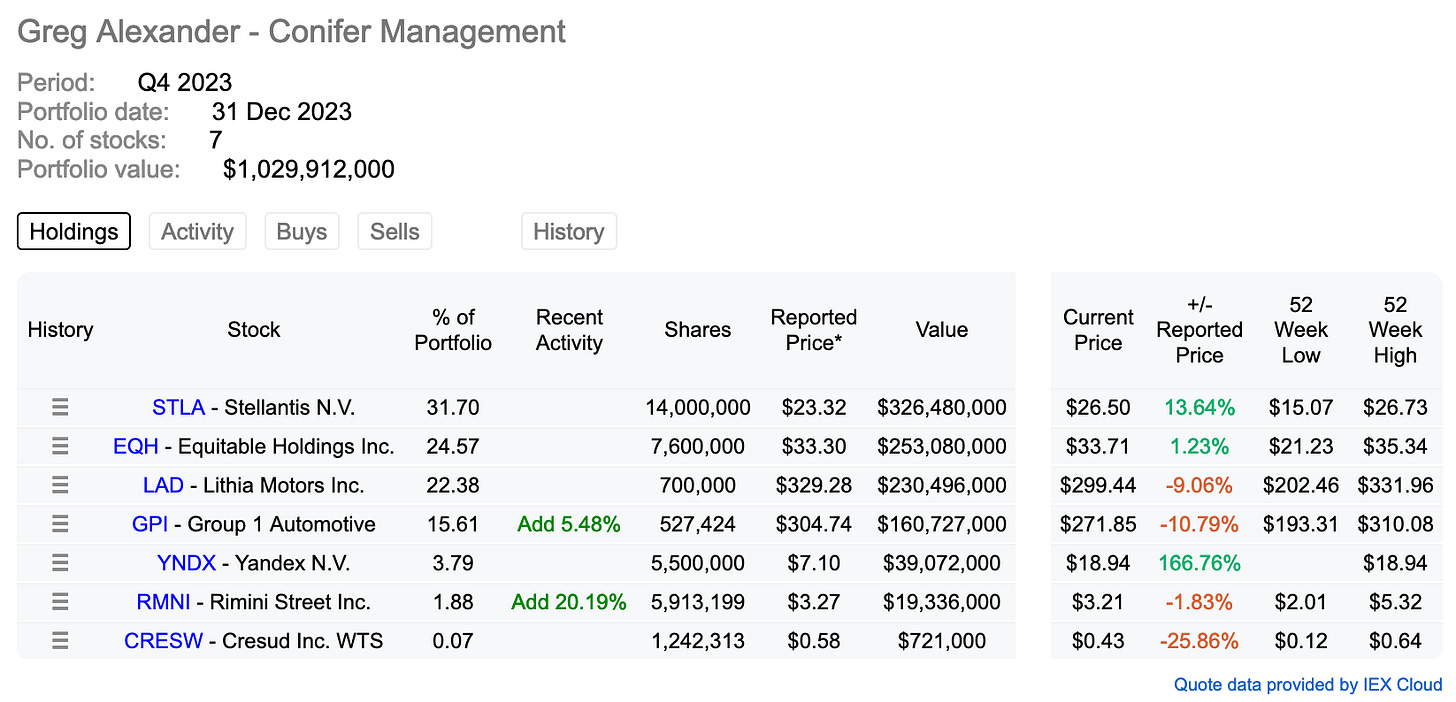Click the 'History' column header in table

(60, 330)
